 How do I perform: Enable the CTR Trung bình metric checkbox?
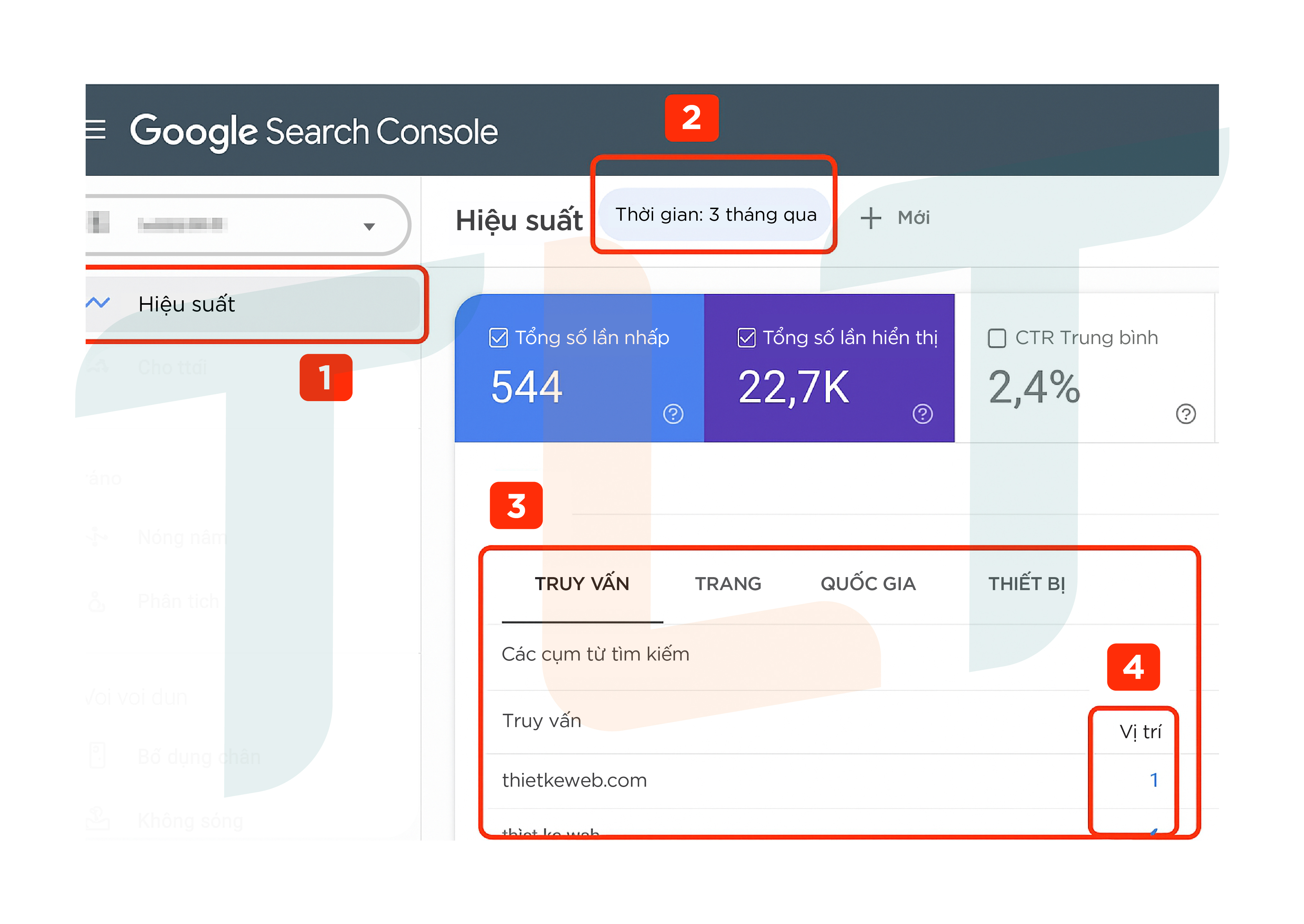point(997,338)
